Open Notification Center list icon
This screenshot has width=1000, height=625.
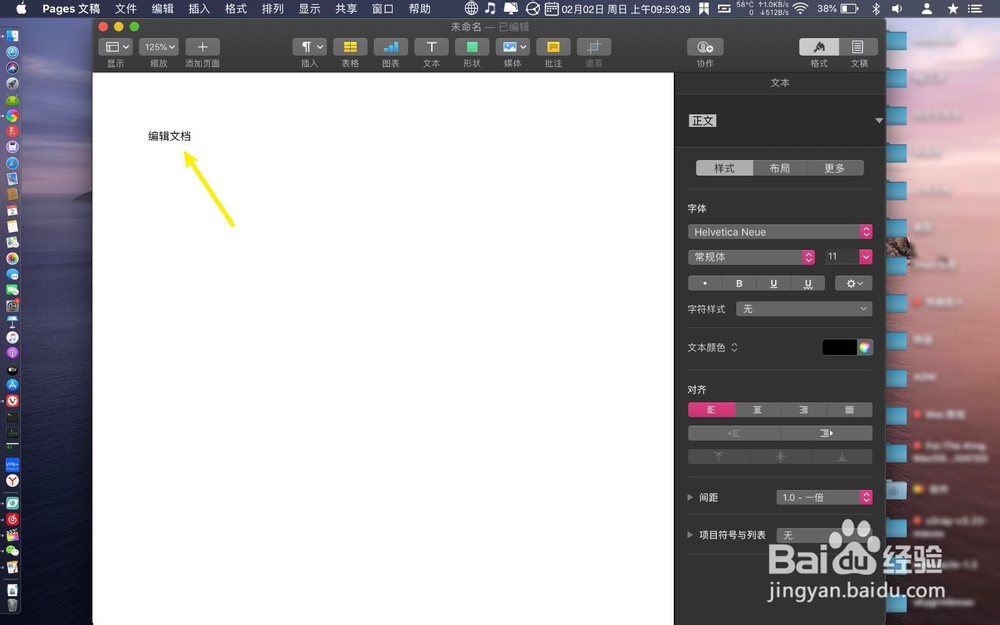point(974,8)
